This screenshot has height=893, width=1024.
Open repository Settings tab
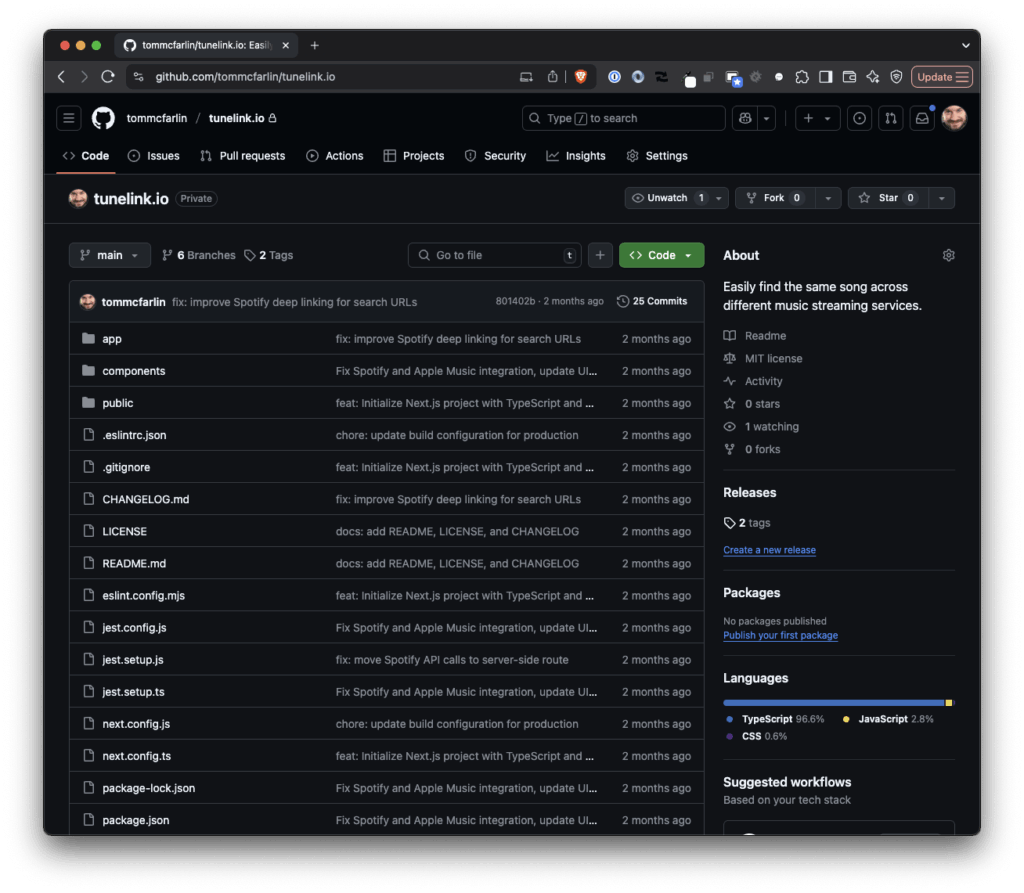pos(657,156)
